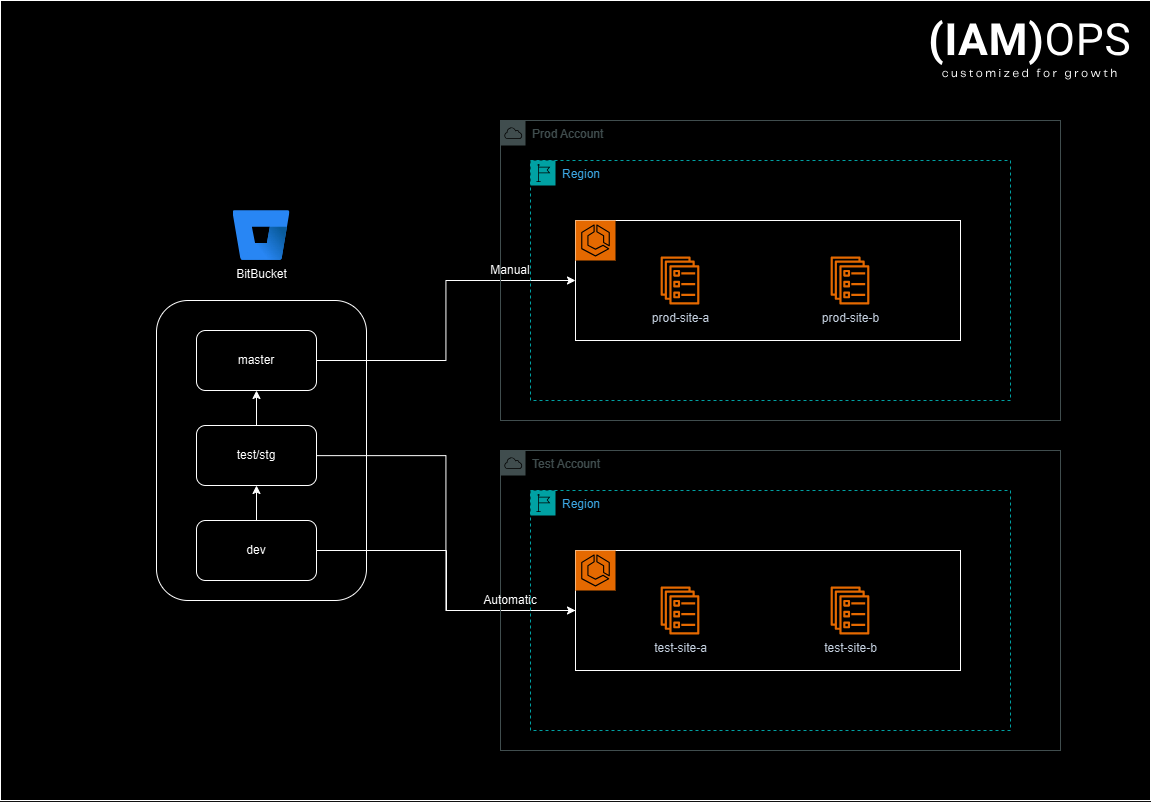Click the BitBucket label text

pos(261,274)
